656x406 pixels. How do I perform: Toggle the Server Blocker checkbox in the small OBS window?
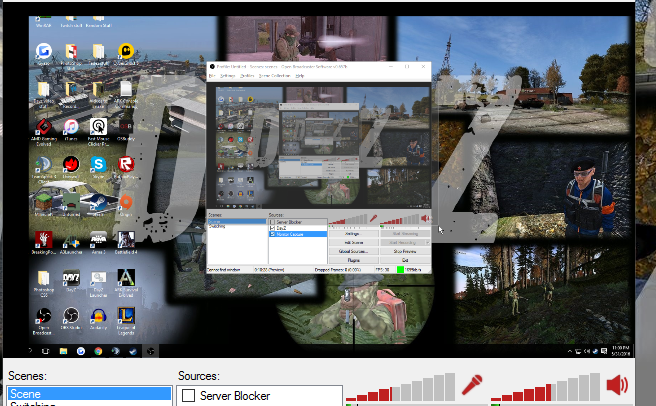[x=272, y=222]
